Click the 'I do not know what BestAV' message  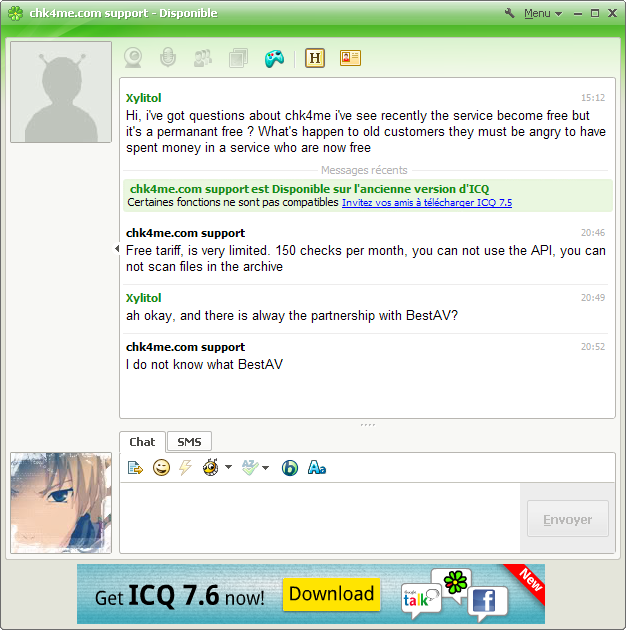click(x=204, y=364)
